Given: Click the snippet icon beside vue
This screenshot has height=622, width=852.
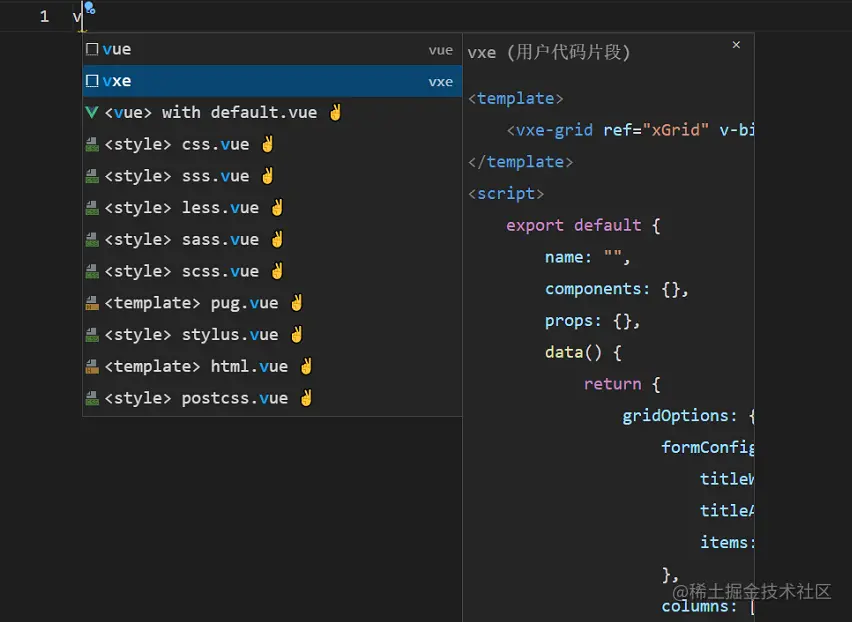Looking at the screenshot, I should [x=92, y=49].
